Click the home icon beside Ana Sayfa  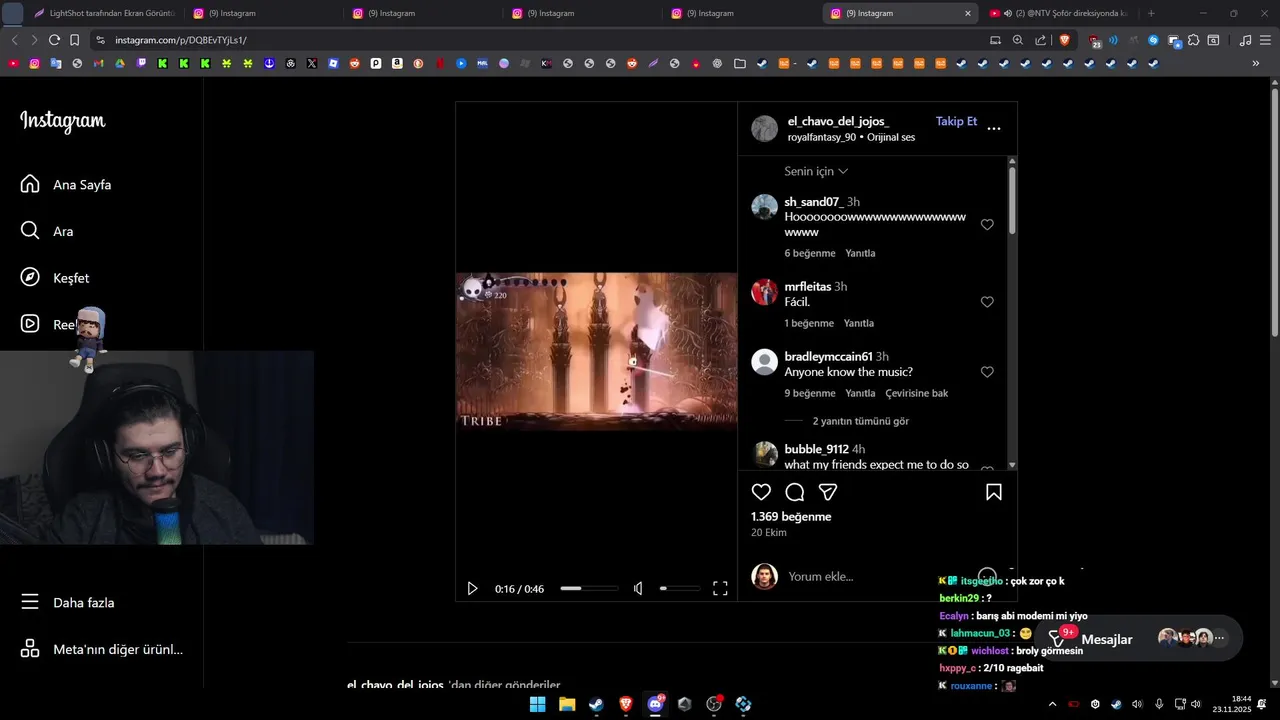(30, 184)
